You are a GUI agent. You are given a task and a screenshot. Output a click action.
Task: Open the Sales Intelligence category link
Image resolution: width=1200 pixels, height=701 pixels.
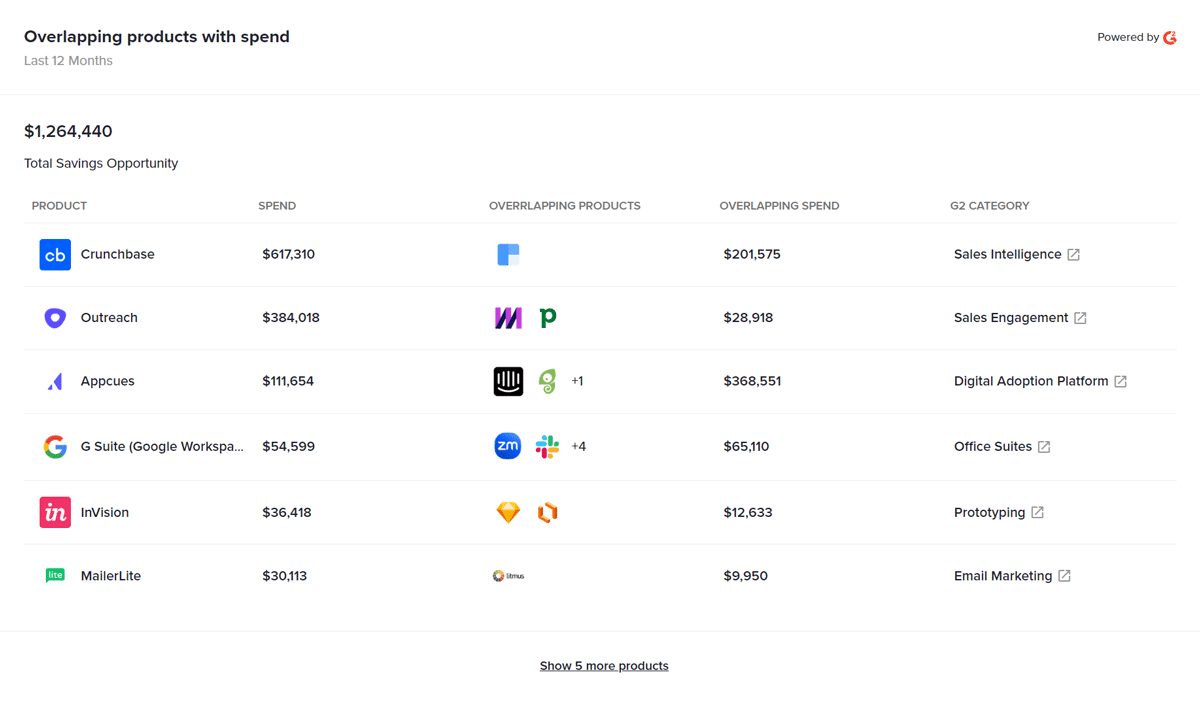(x=1007, y=254)
